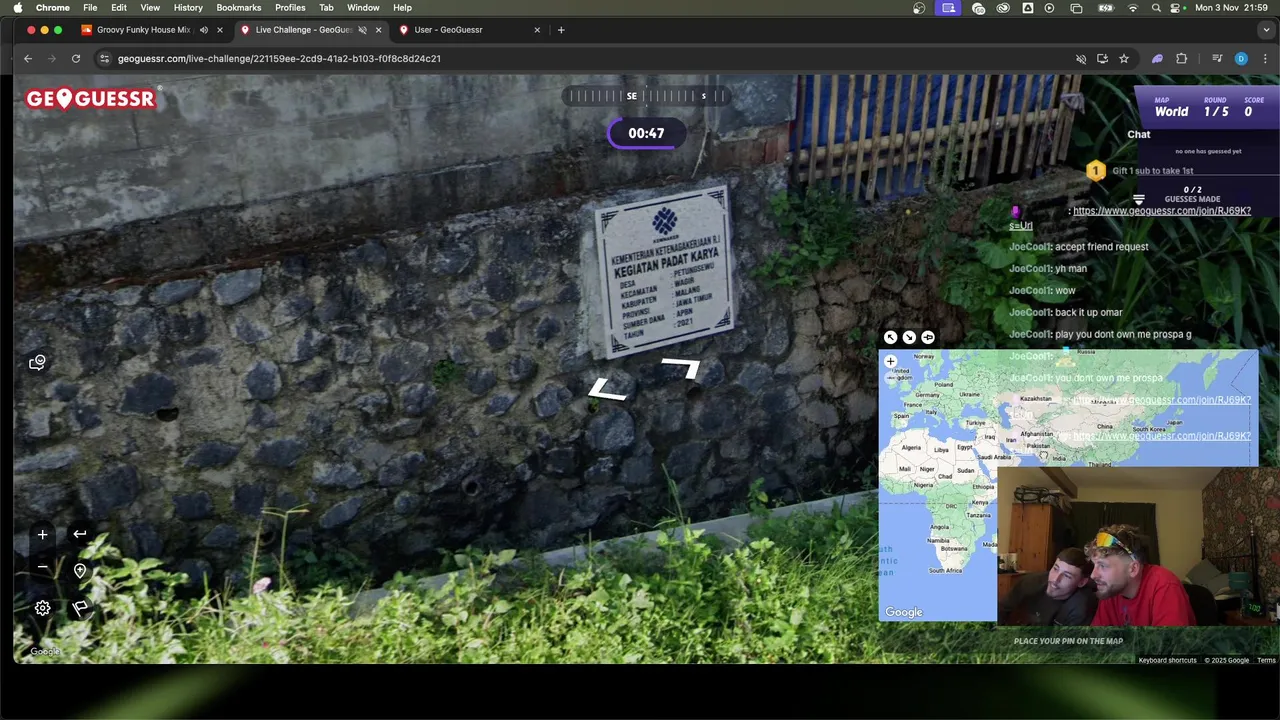Open the File menu
The image size is (1280, 720).
click(x=90, y=7)
